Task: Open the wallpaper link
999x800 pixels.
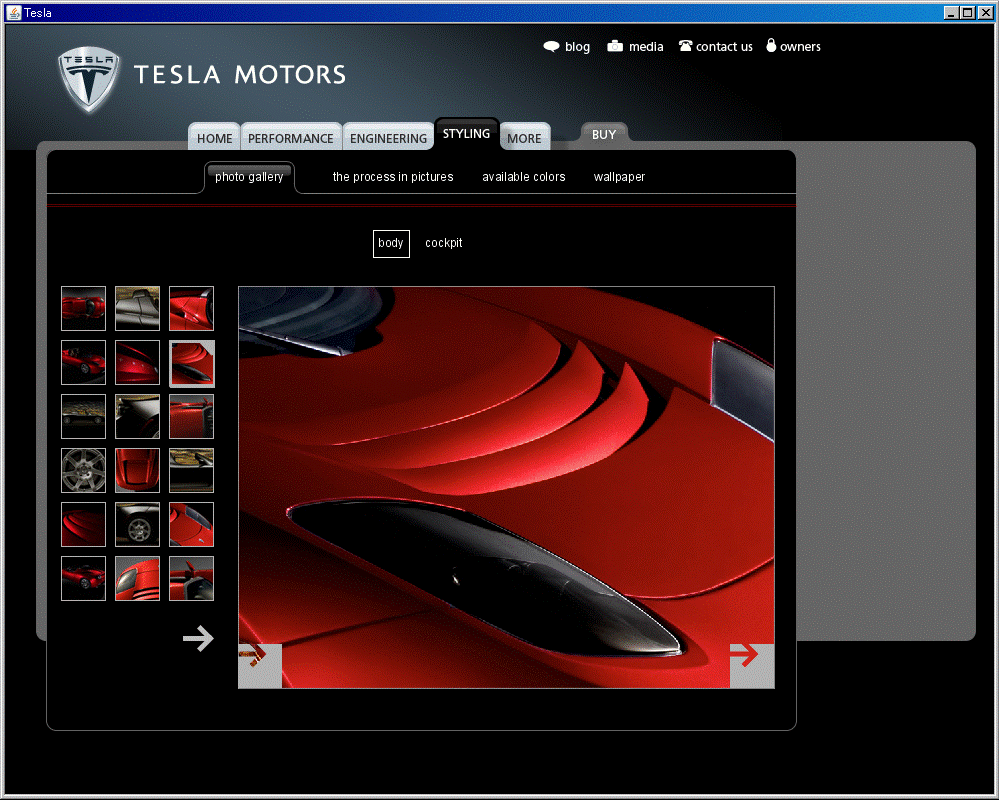Action: (619, 177)
